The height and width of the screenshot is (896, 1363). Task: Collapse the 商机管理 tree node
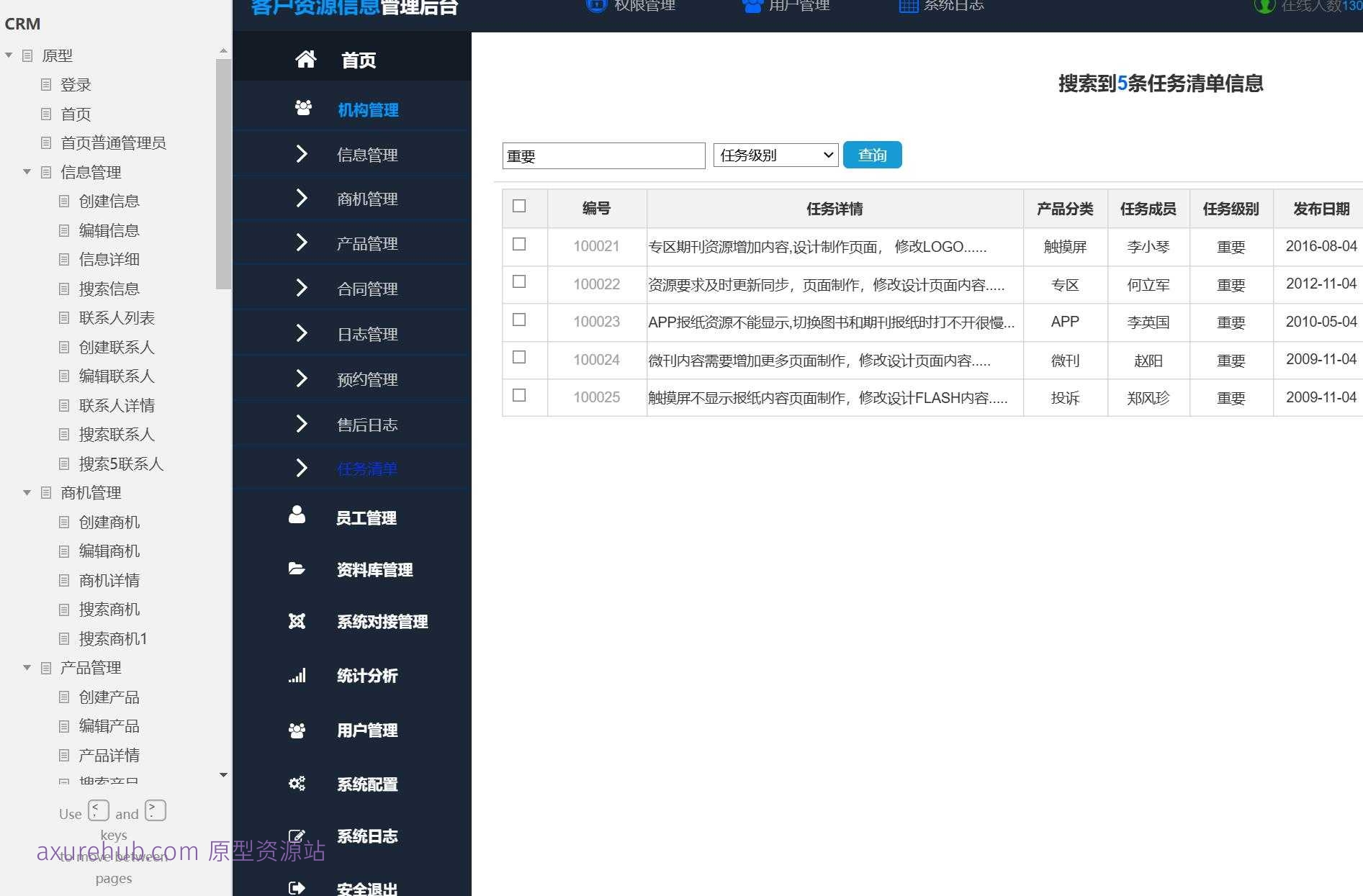(x=27, y=493)
